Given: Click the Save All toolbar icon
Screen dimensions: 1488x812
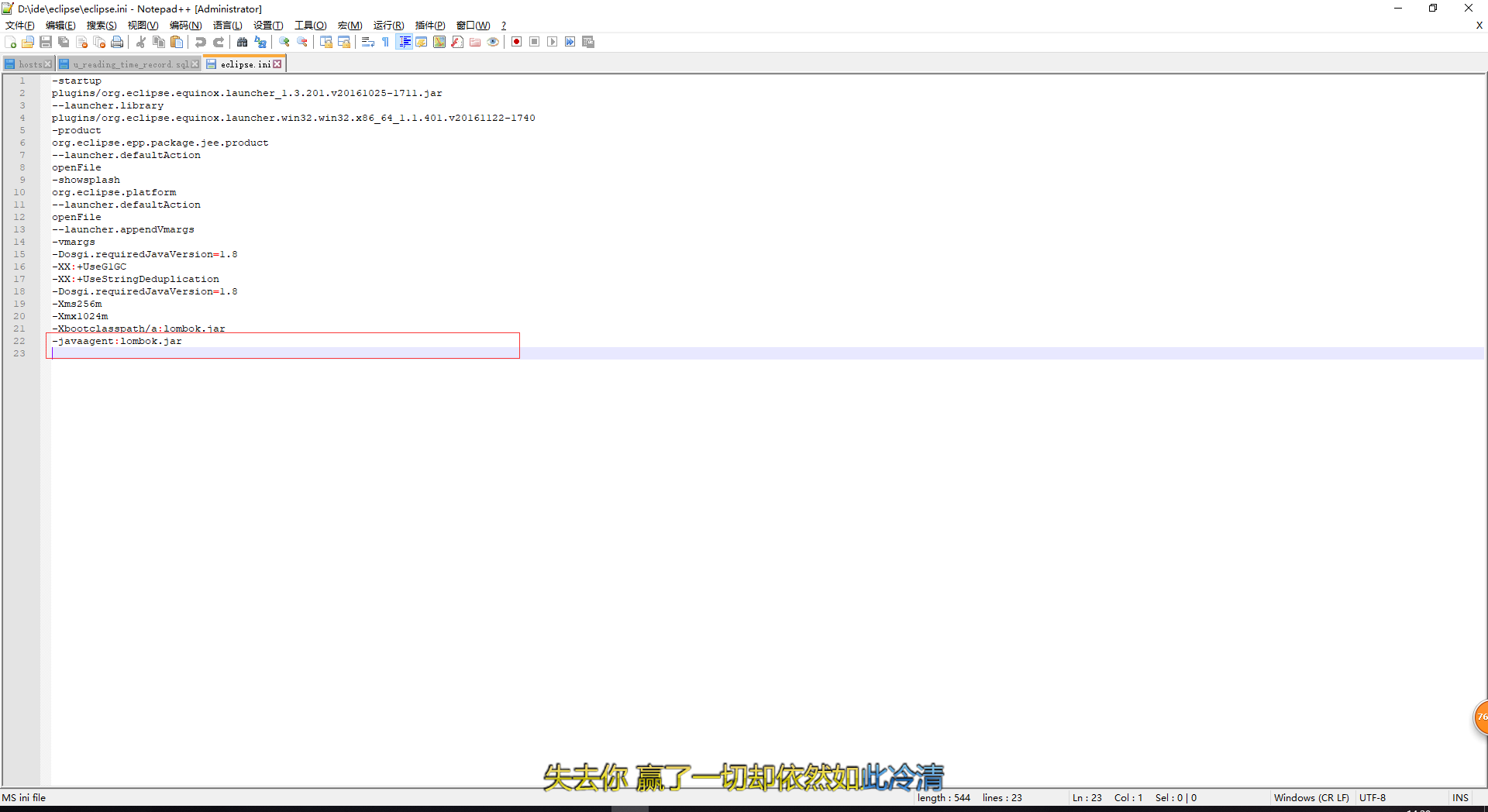Looking at the screenshot, I should pos(64,42).
